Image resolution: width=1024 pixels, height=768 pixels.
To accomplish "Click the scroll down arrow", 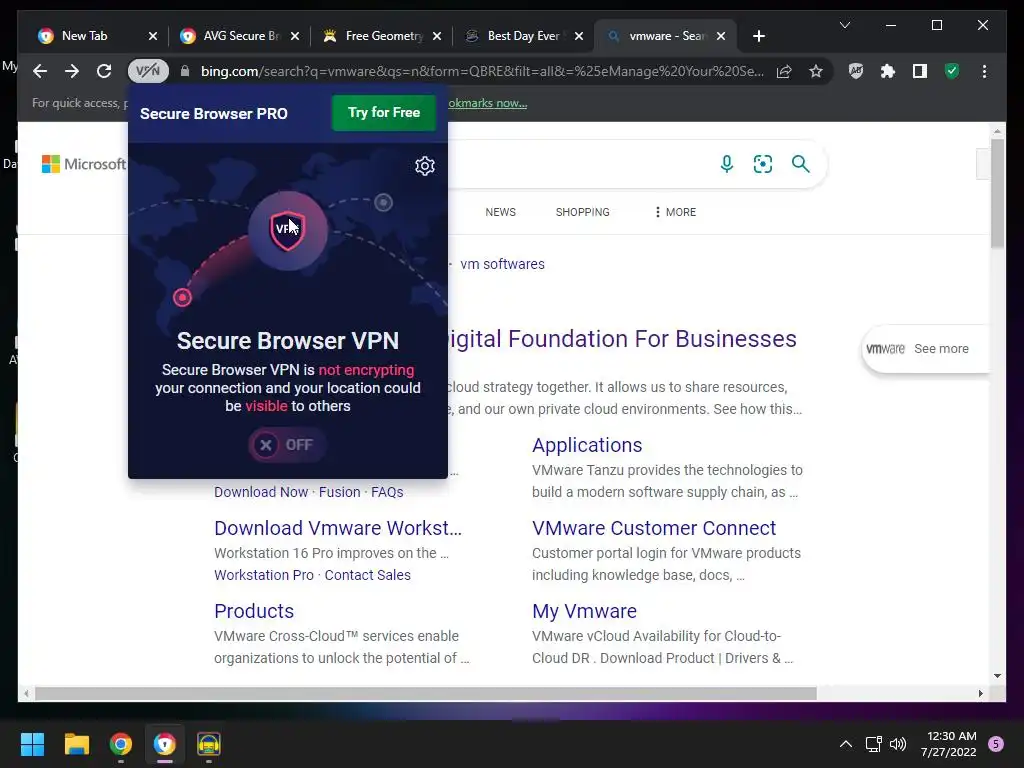I will (997, 676).
